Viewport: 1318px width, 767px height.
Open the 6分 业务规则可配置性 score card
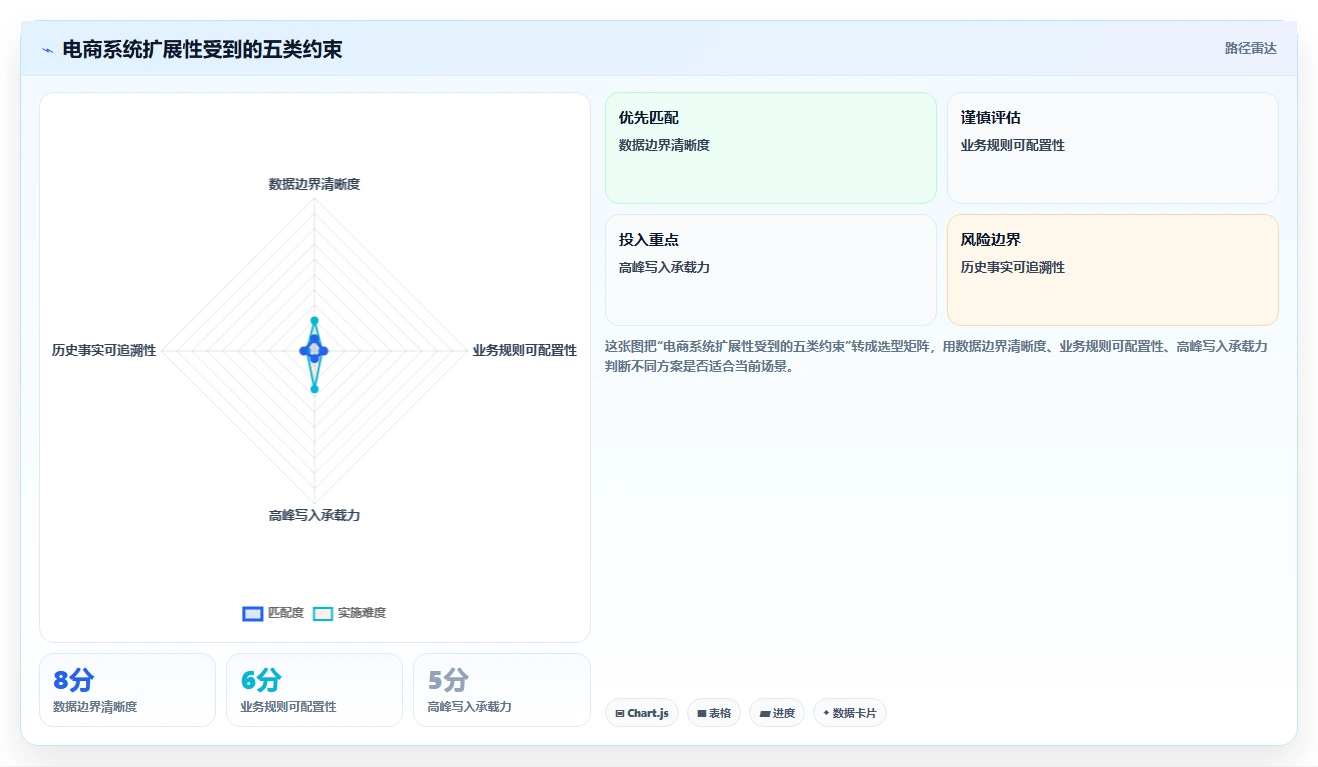(314, 690)
